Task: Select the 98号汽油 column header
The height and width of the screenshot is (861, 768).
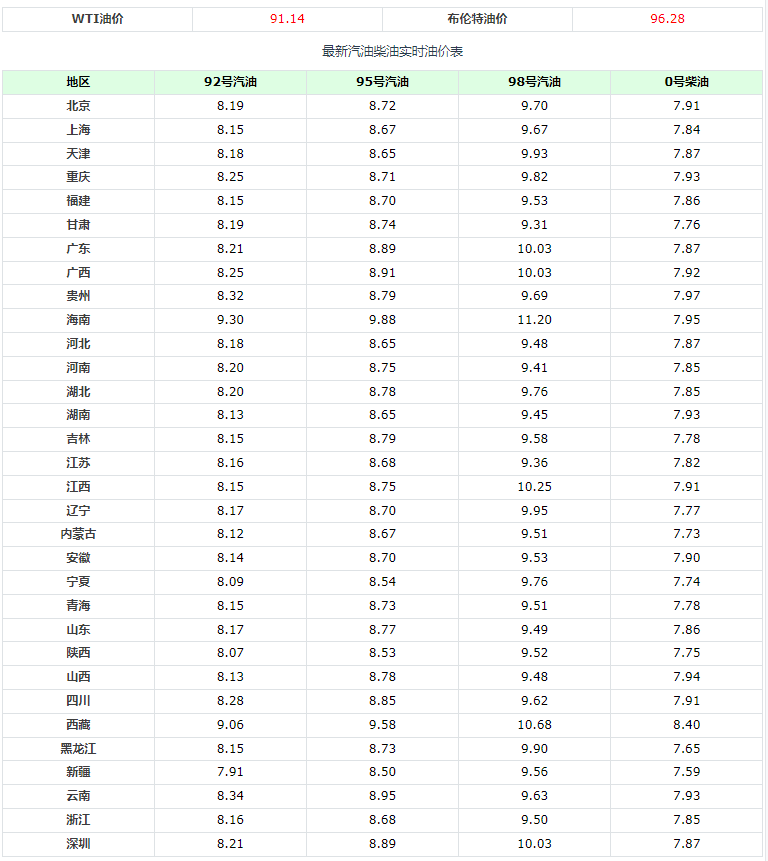Action: 534,82
